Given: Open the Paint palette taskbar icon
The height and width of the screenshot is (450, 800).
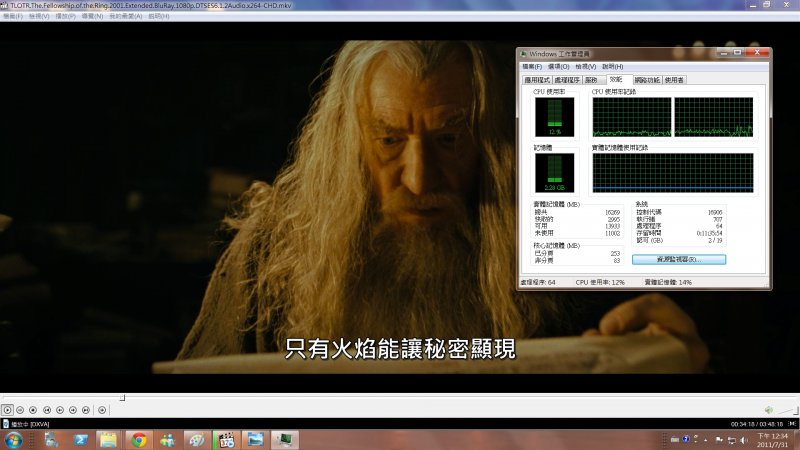Looking at the screenshot, I should click(x=196, y=439).
